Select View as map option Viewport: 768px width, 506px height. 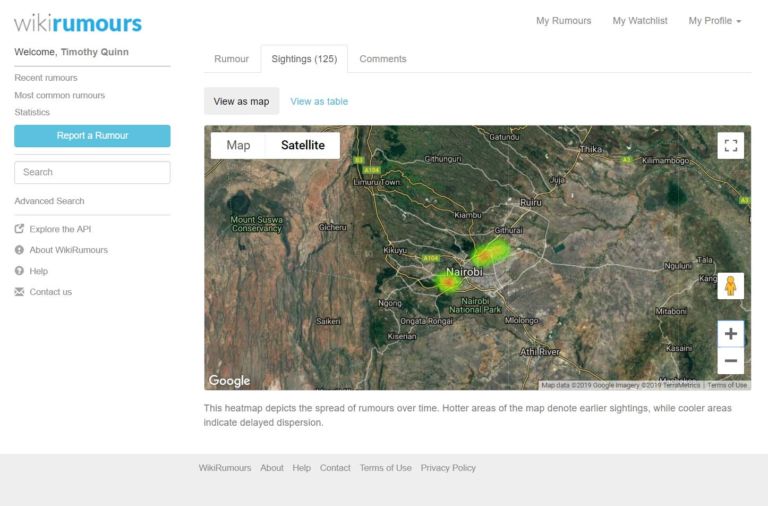pyautogui.click(x=241, y=101)
